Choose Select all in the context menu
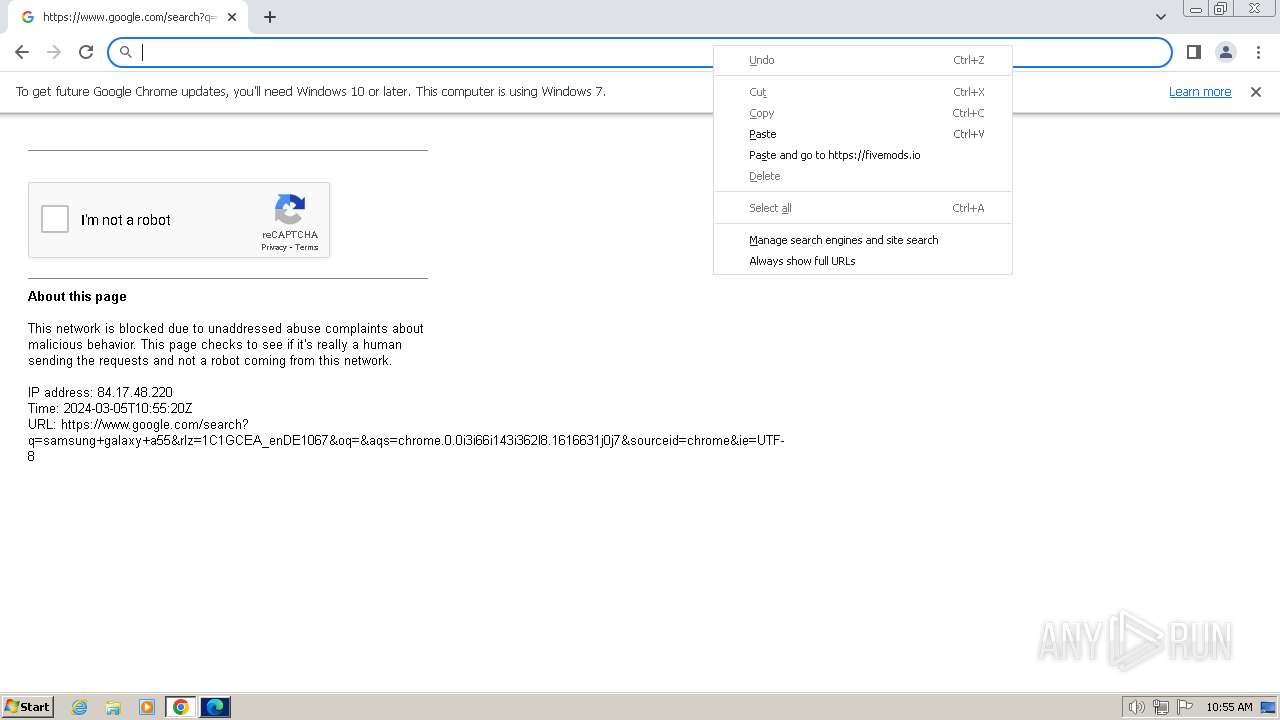 [x=863, y=208]
